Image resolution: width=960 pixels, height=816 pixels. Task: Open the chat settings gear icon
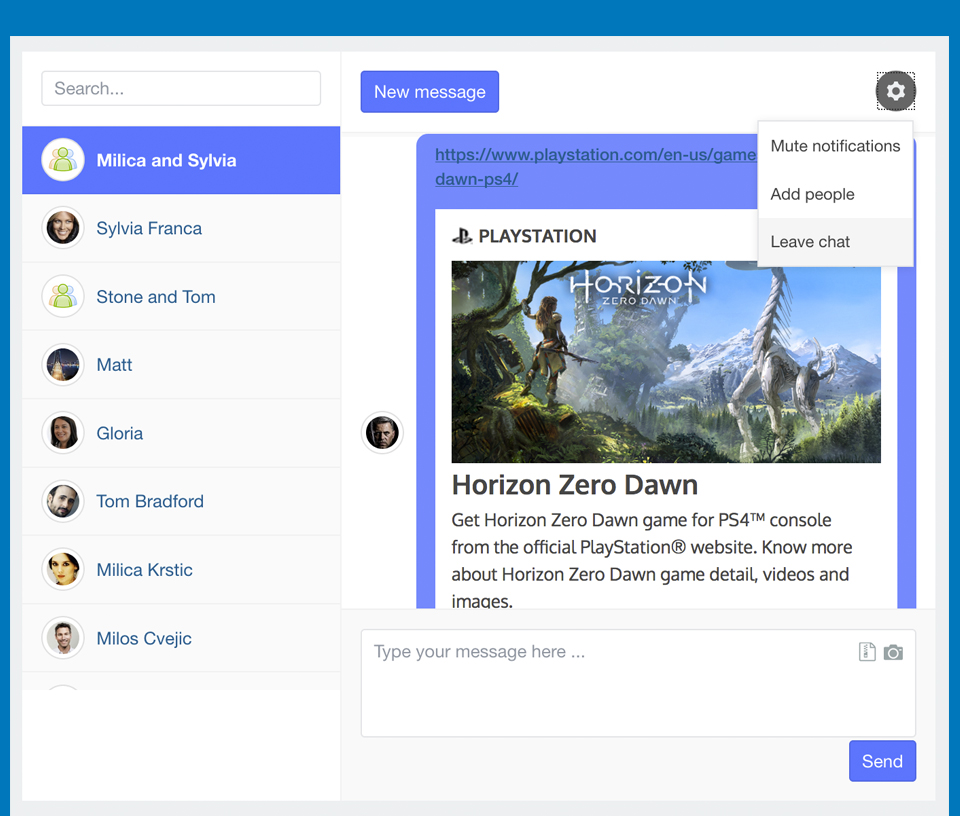pos(895,91)
